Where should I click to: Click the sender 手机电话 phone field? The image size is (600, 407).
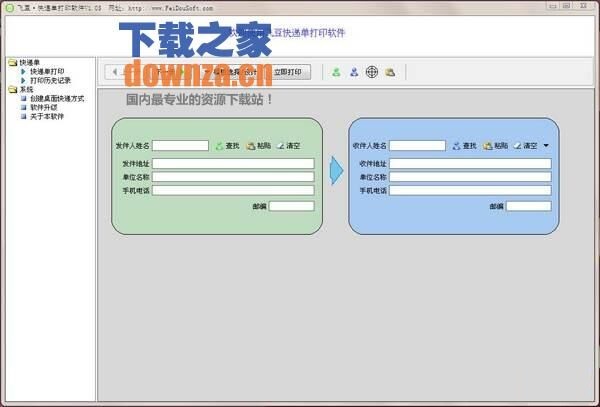233,190
